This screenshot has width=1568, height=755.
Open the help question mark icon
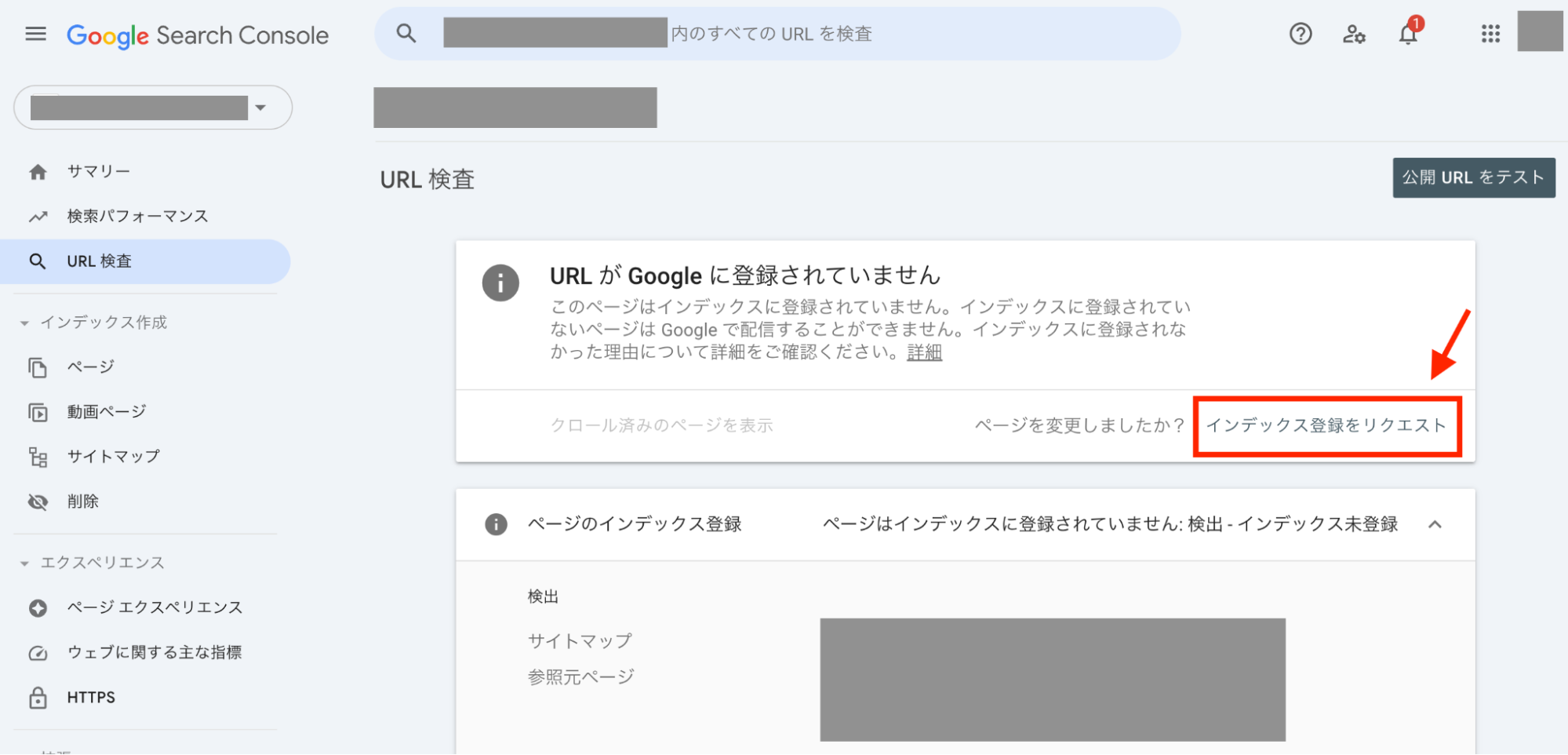click(1301, 34)
